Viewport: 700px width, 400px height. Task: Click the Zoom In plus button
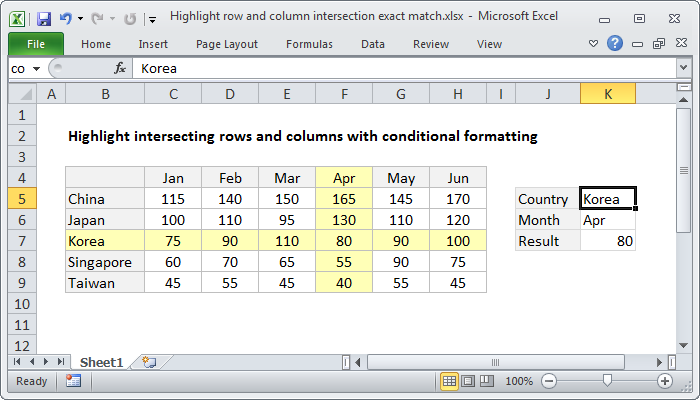click(x=665, y=381)
